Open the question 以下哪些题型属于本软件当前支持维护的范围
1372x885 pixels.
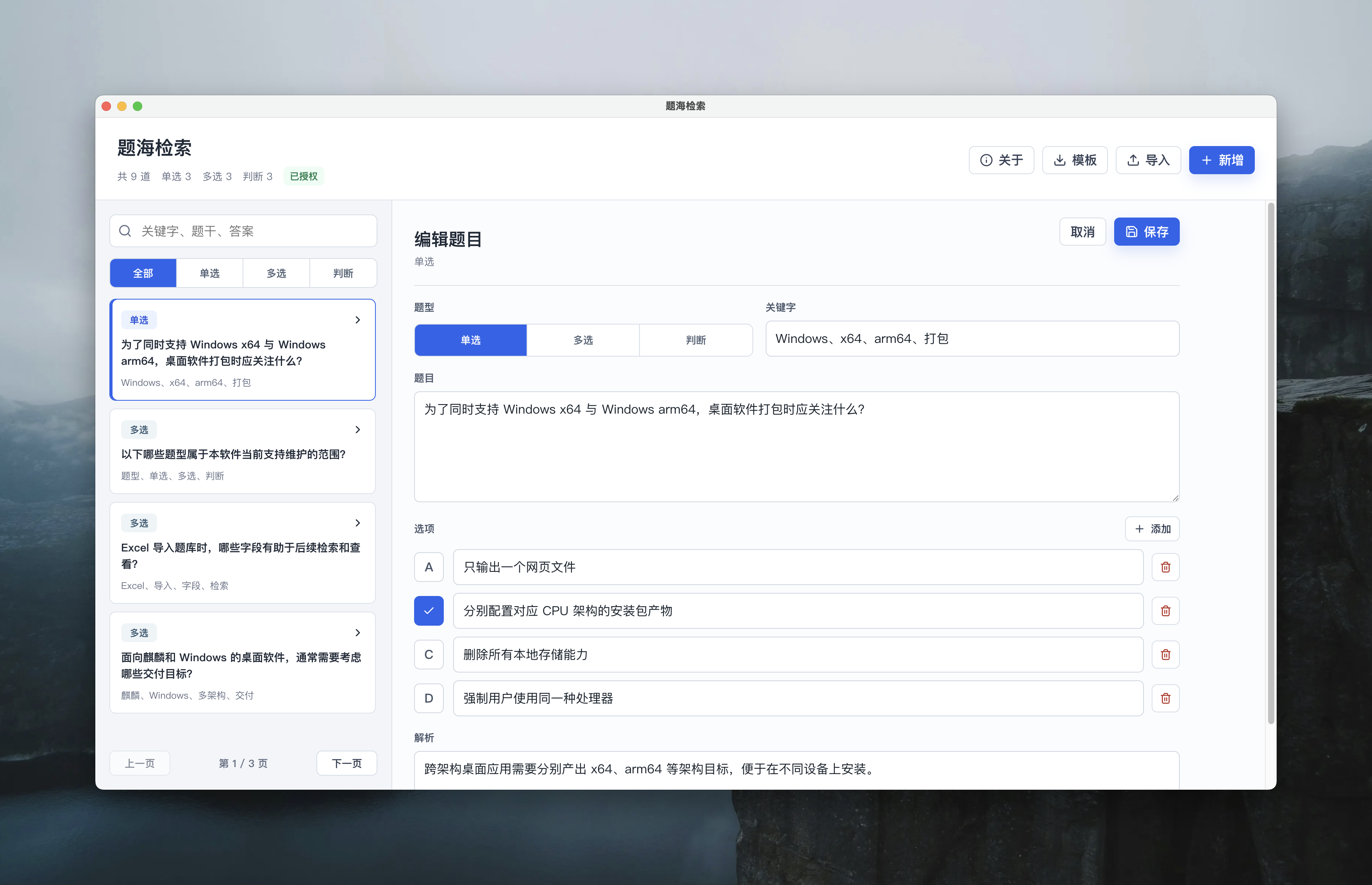pos(243,452)
